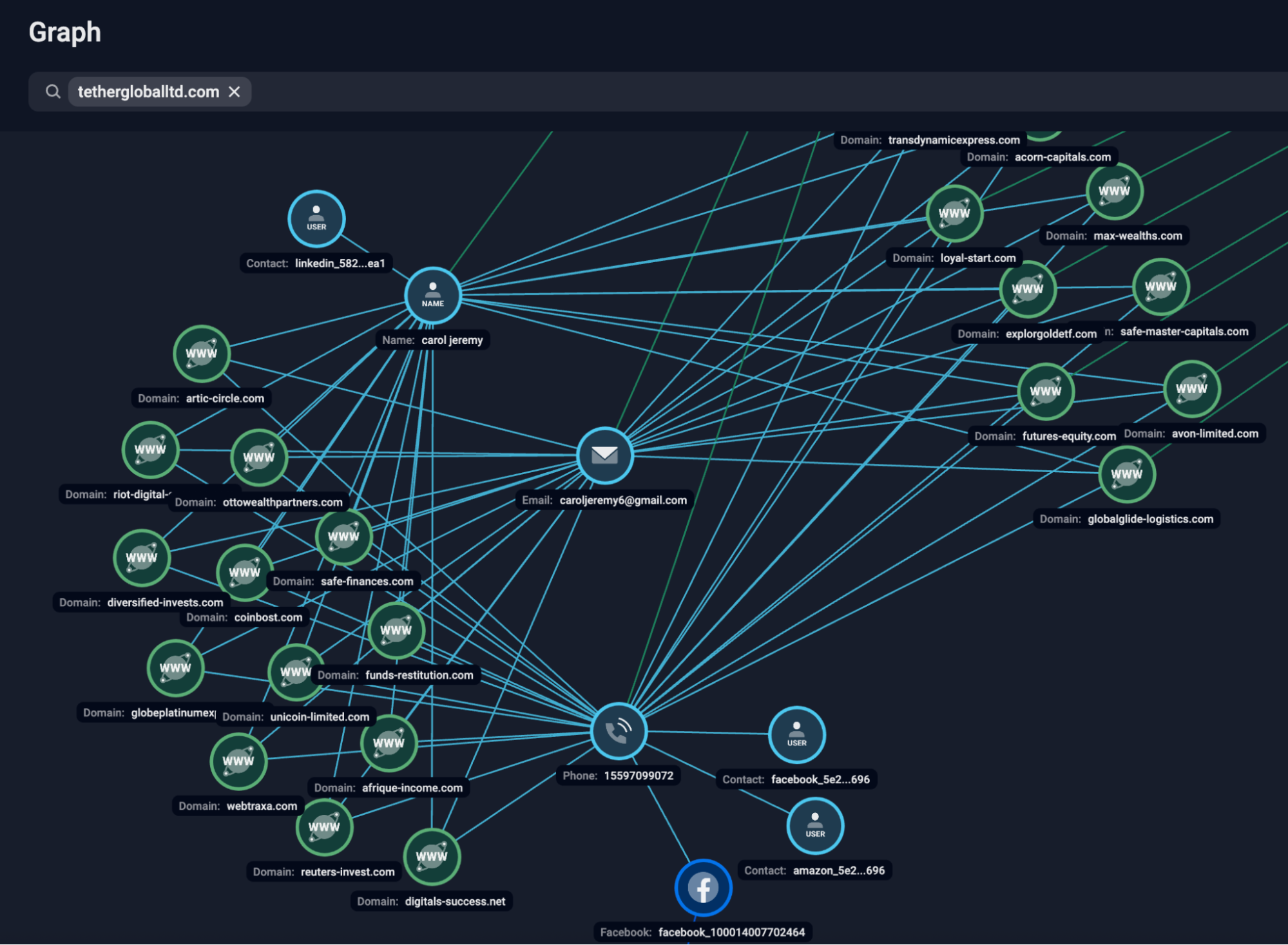1288x945 pixels.
Task: Click the search magnifier icon
Action: (53, 91)
